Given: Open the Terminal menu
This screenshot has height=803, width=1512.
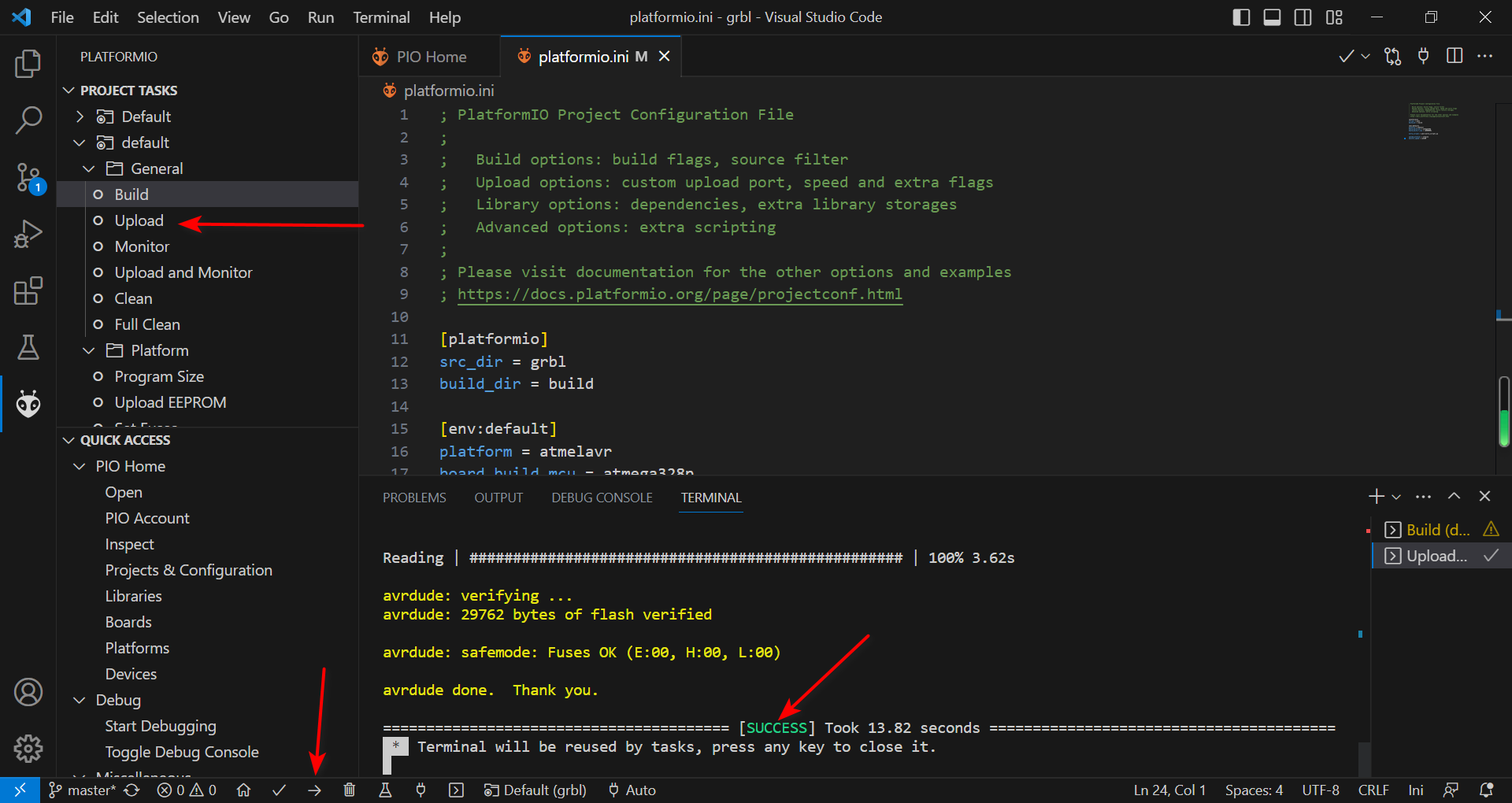Looking at the screenshot, I should tap(381, 17).
